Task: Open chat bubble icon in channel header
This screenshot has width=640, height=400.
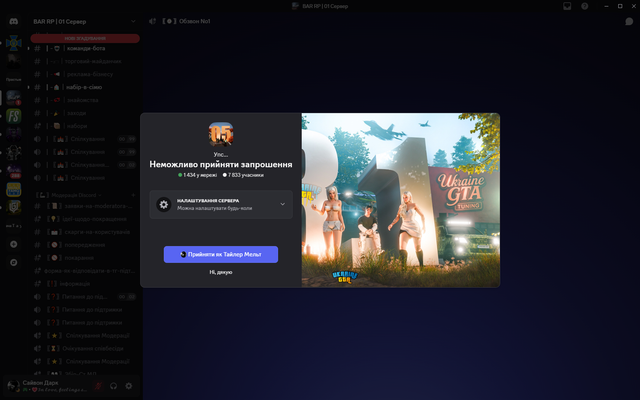Action: 629,21
